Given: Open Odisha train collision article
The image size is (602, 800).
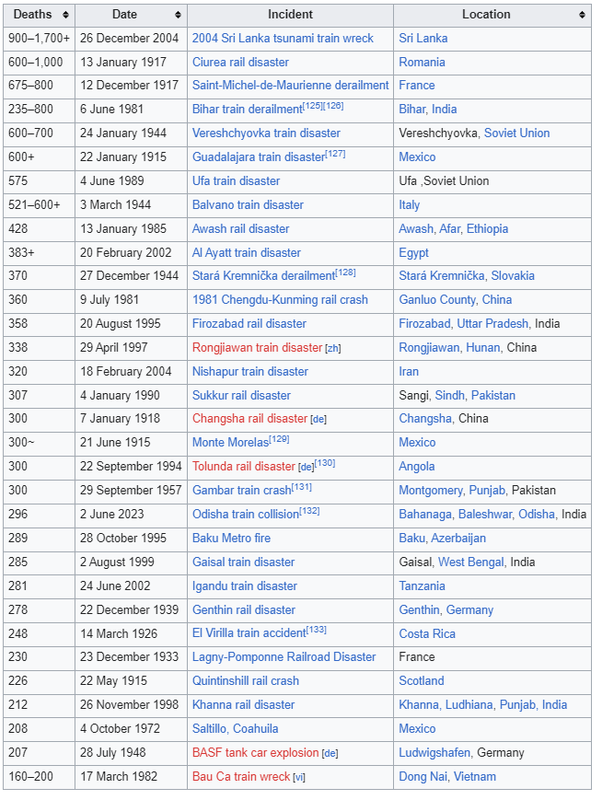Looking at the screenshot, I should [x=245, y=515].
